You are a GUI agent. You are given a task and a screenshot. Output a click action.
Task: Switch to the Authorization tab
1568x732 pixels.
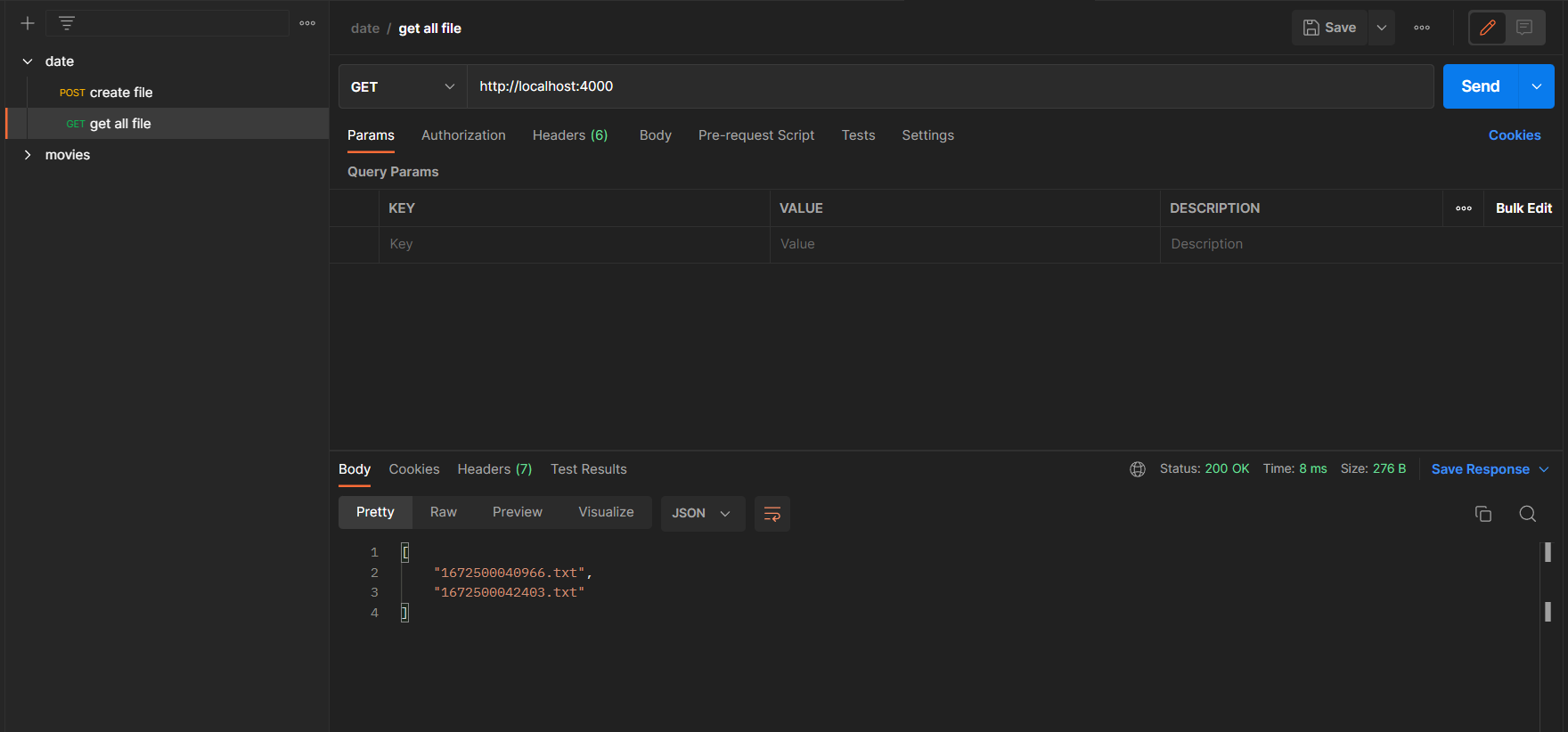(x=463, y=135)
